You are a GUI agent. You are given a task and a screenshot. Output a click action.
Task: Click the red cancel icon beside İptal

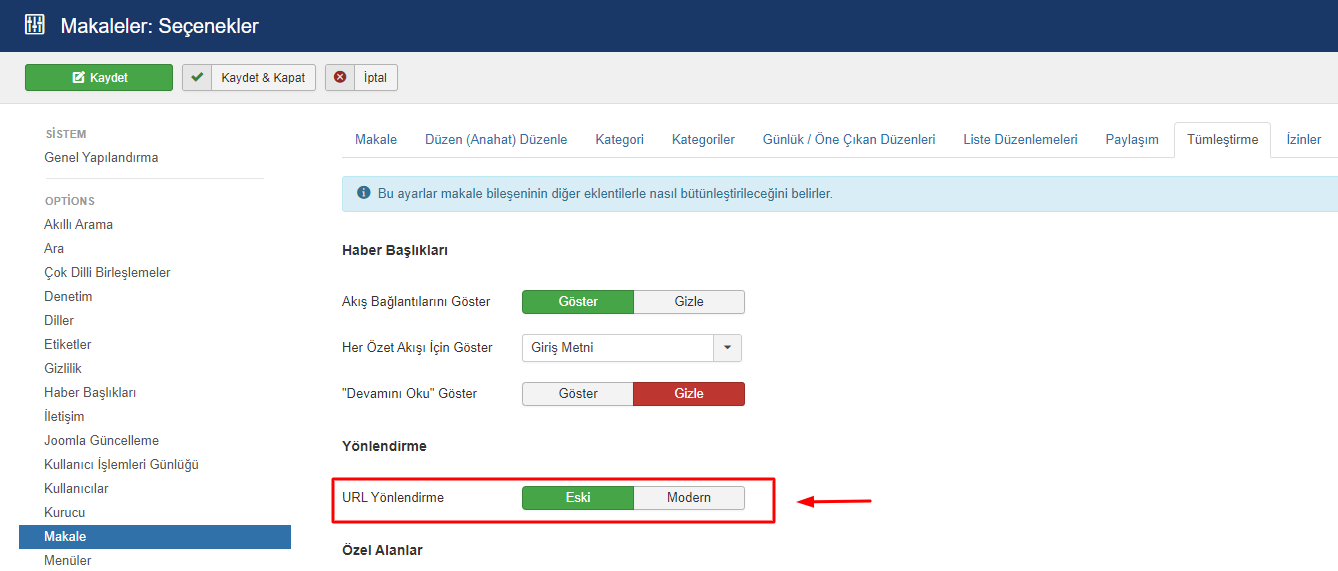click(340, 78)
